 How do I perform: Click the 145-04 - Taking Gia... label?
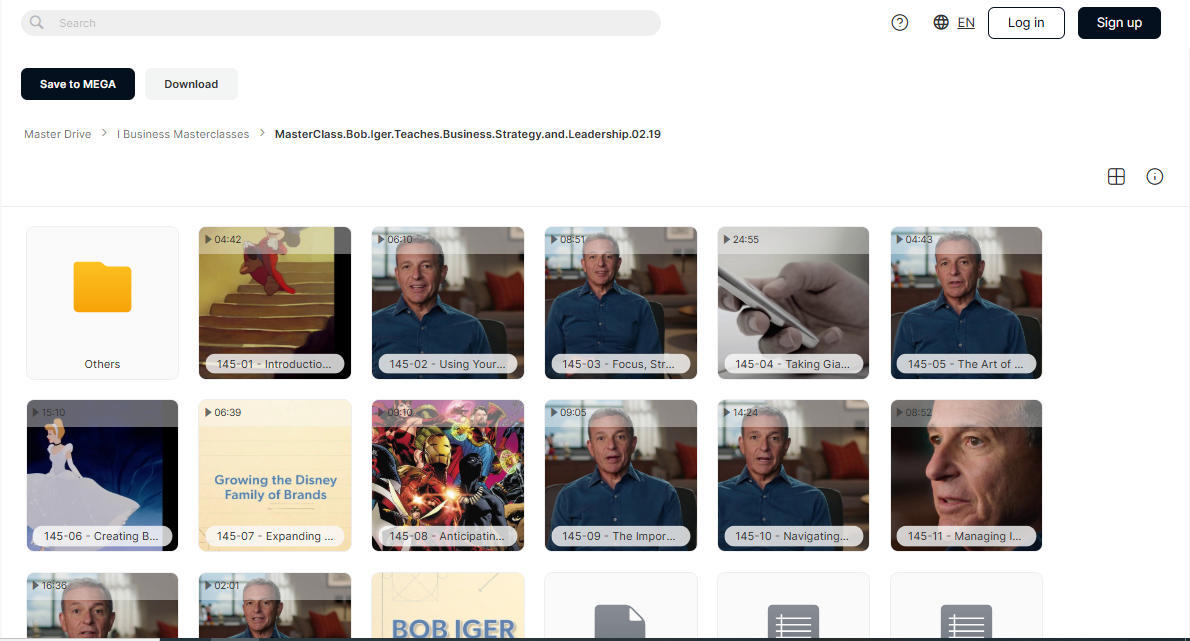pyautogui.click(x=792, y=364)
